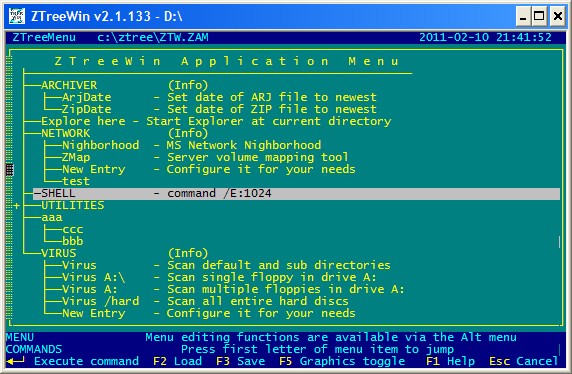Close the ZTreeWin window
Screen dimensions: 572x374
(x=558, y=16)
